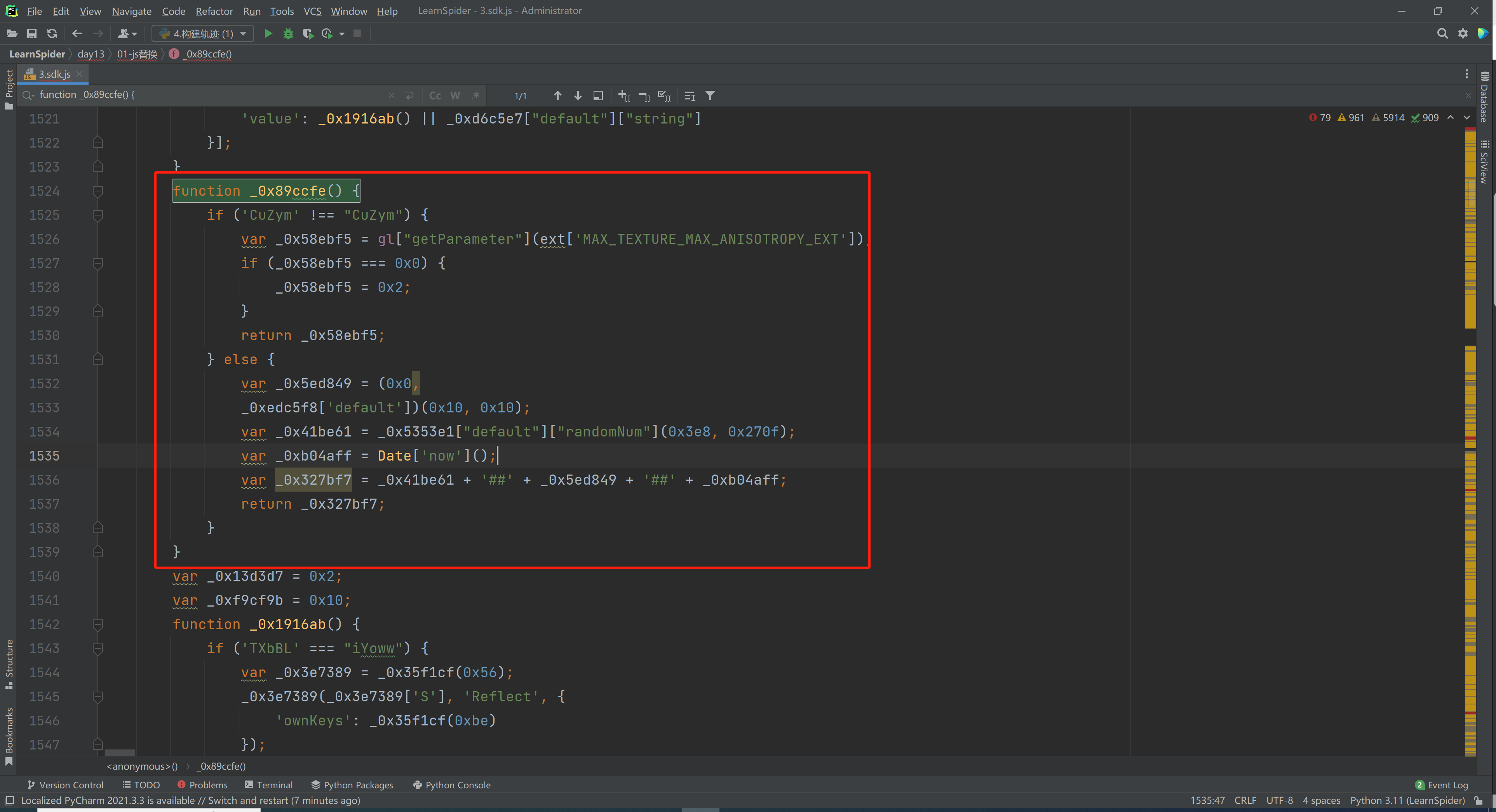The height and width of the screenshot is (812, 1496).
Task: Open the Python Console tool window
Action: coord(452,785)
